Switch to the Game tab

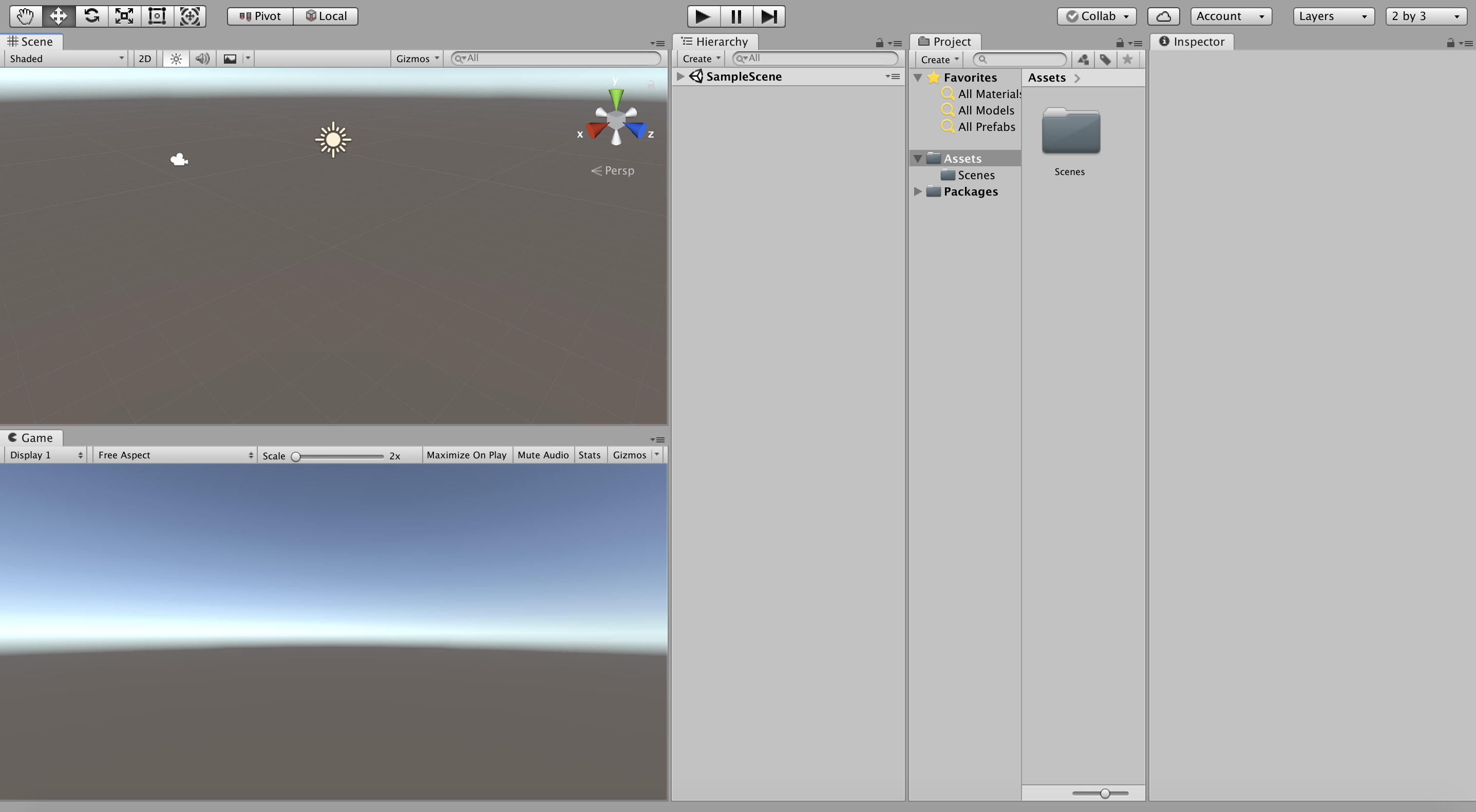point(31,438)
